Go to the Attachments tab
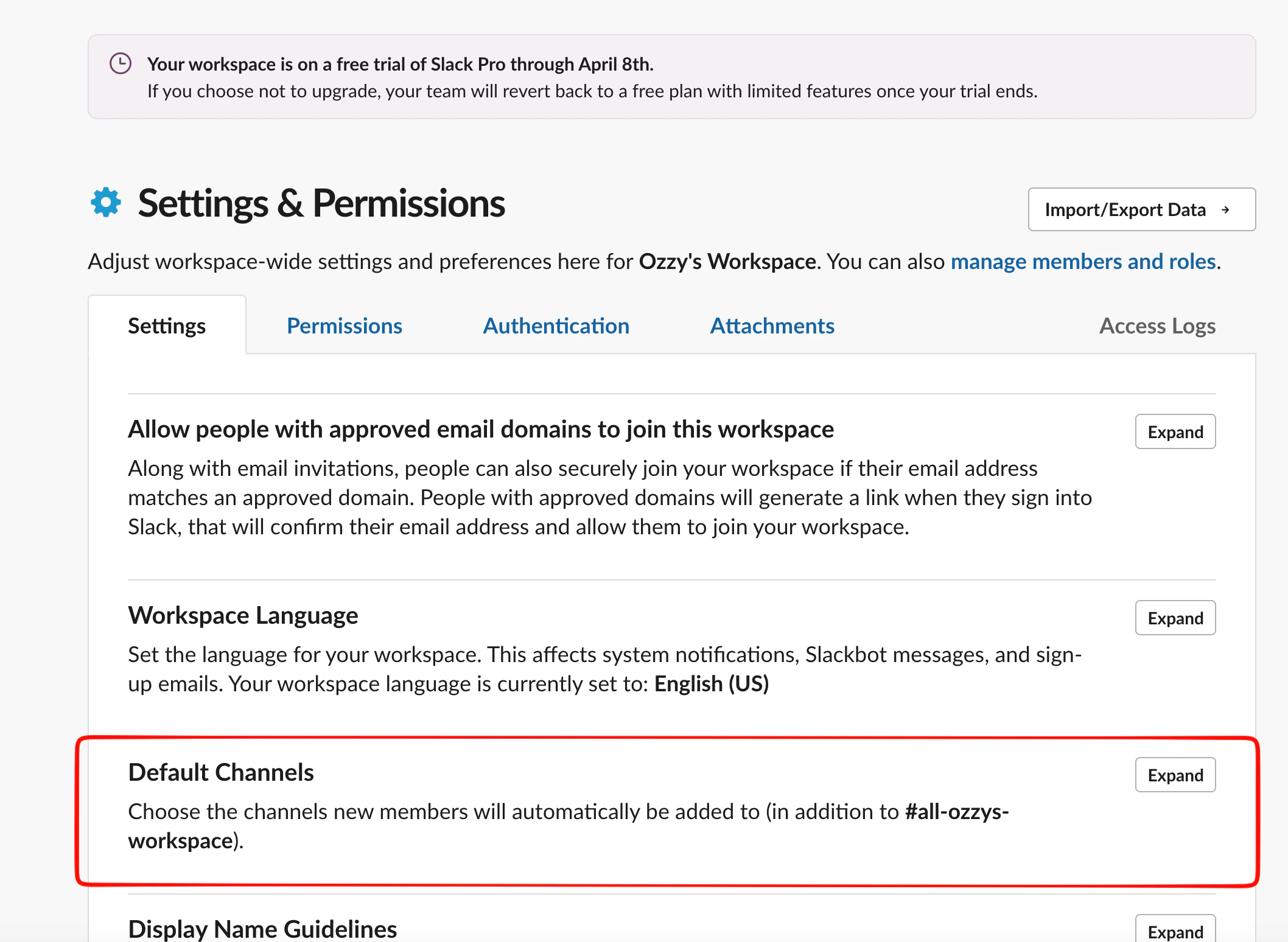The image size is (1288, 942). point(772,326)
